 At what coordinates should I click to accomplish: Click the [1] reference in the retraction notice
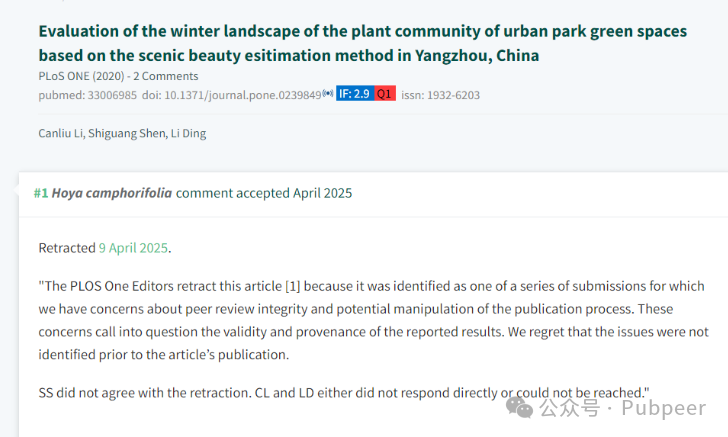[x=292, y=286]
